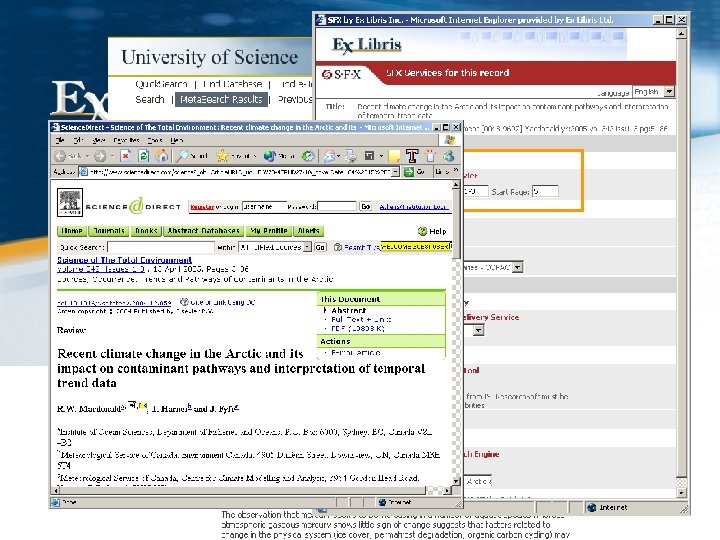Viewport: 720px width, 540px height.
Task: Switch to the My Profile tab
Action: (269, 231)
